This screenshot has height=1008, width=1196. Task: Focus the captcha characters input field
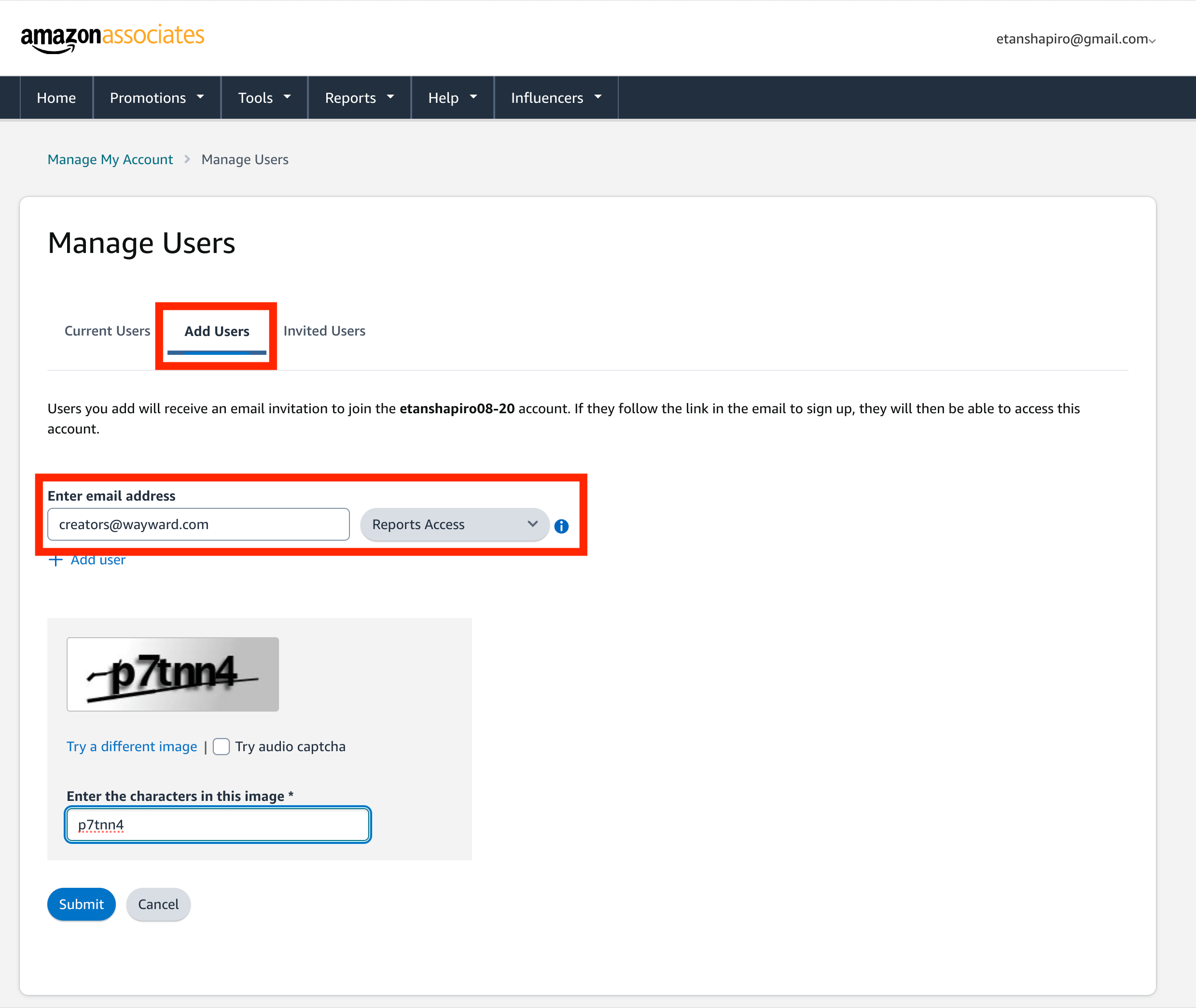(x=218, y=825)
